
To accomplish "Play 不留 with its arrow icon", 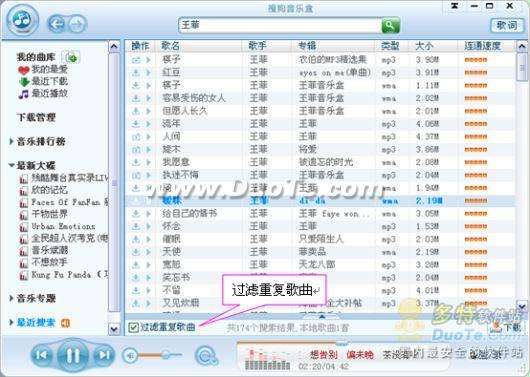I will (x=148, y=290).
